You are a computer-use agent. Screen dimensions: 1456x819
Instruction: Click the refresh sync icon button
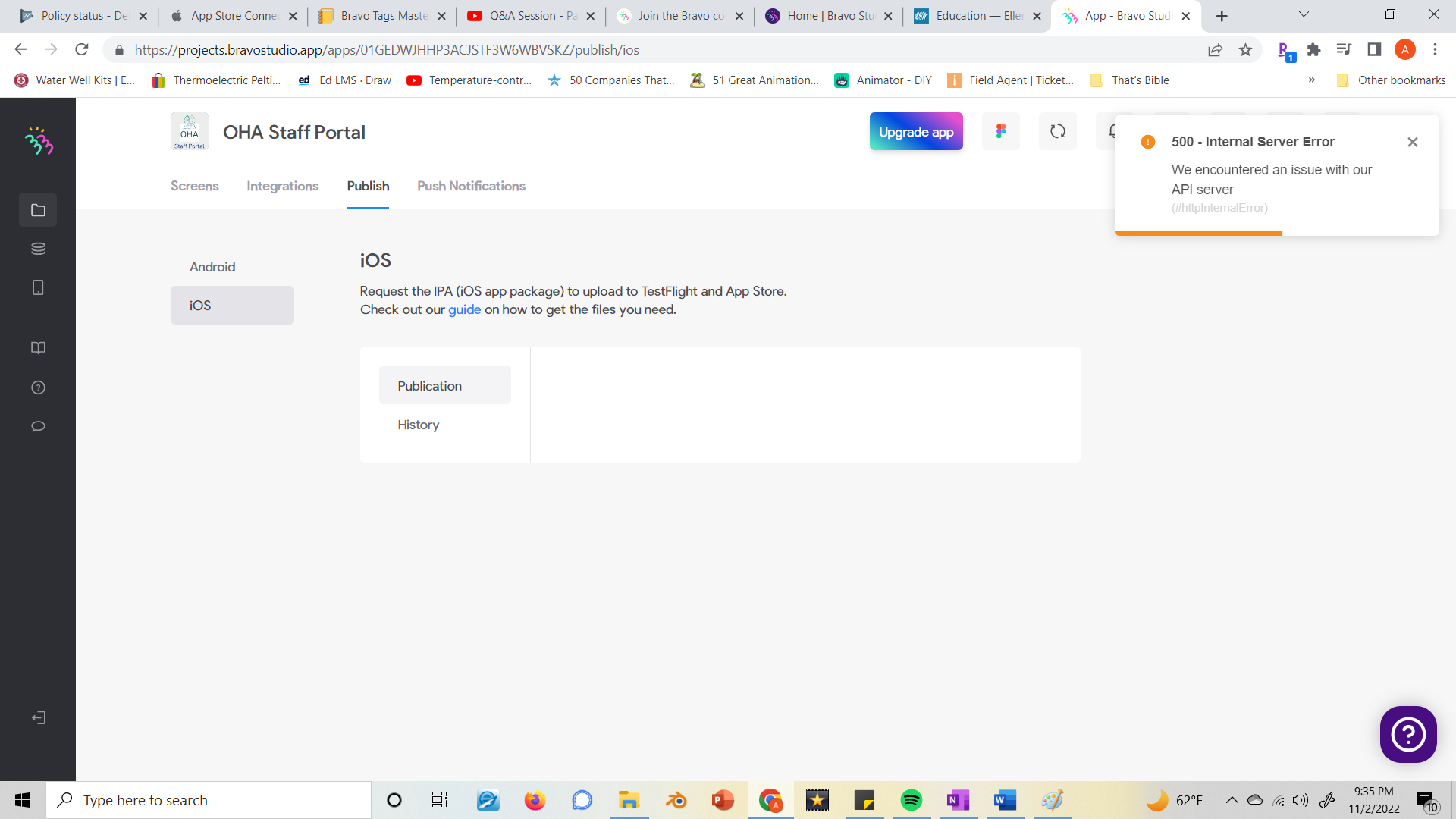pos(1058,131)
